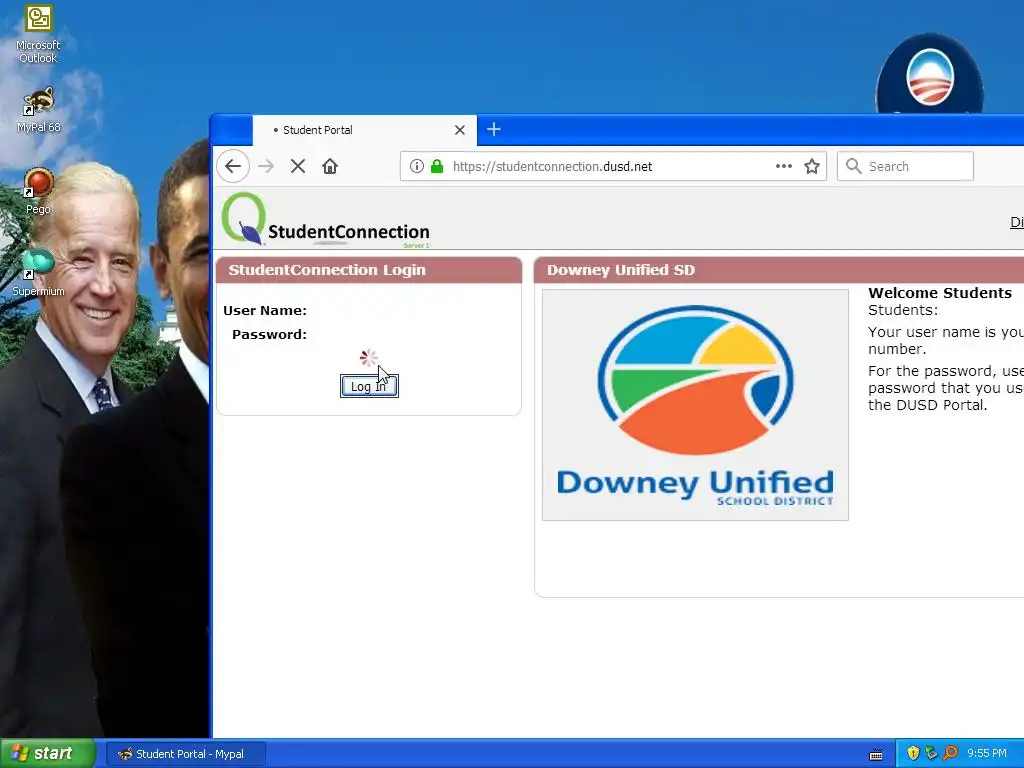
Task: Go back using the browser back arrow
Action: coord(233,166)
